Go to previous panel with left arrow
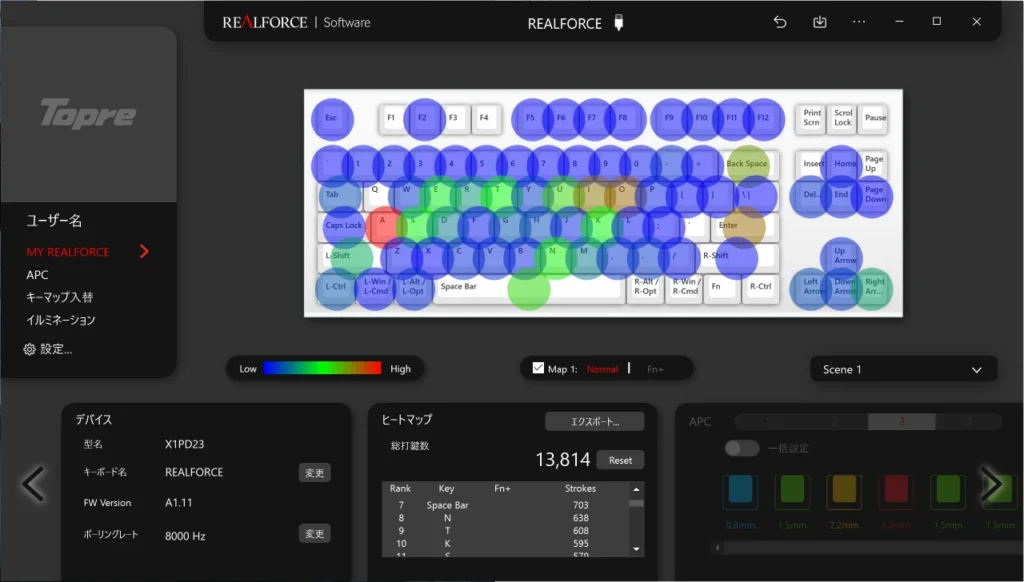 point(33,484)
